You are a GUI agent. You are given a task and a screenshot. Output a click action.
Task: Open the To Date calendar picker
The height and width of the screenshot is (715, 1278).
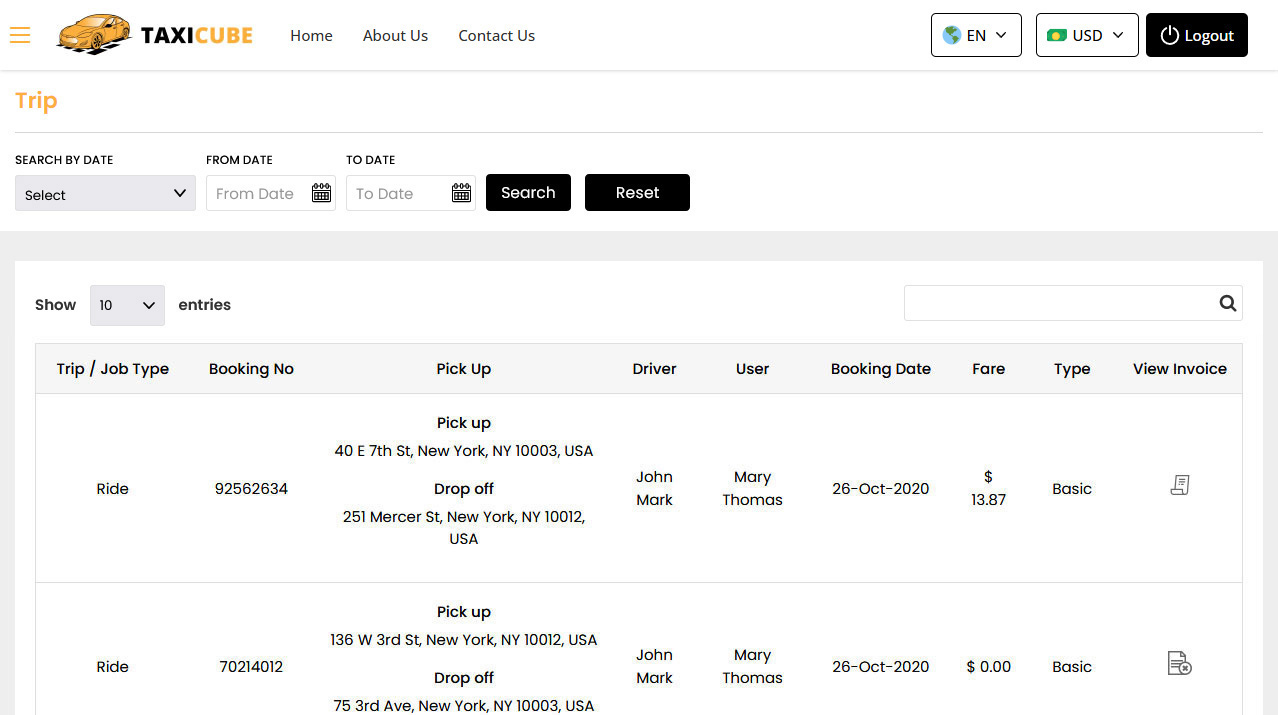[x=461, y=192]
